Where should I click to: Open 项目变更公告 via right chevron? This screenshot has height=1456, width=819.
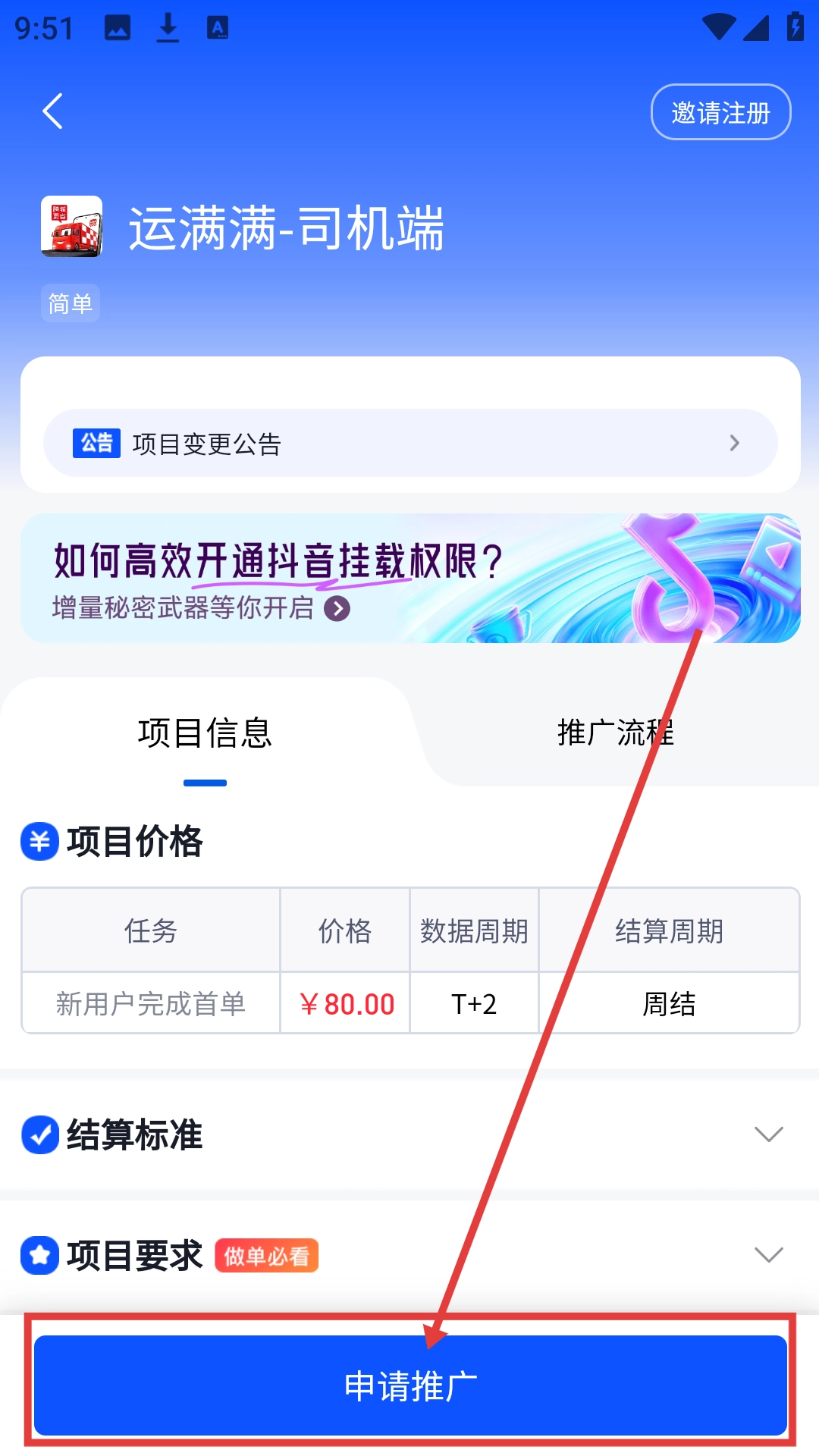(x=734, y=443)
